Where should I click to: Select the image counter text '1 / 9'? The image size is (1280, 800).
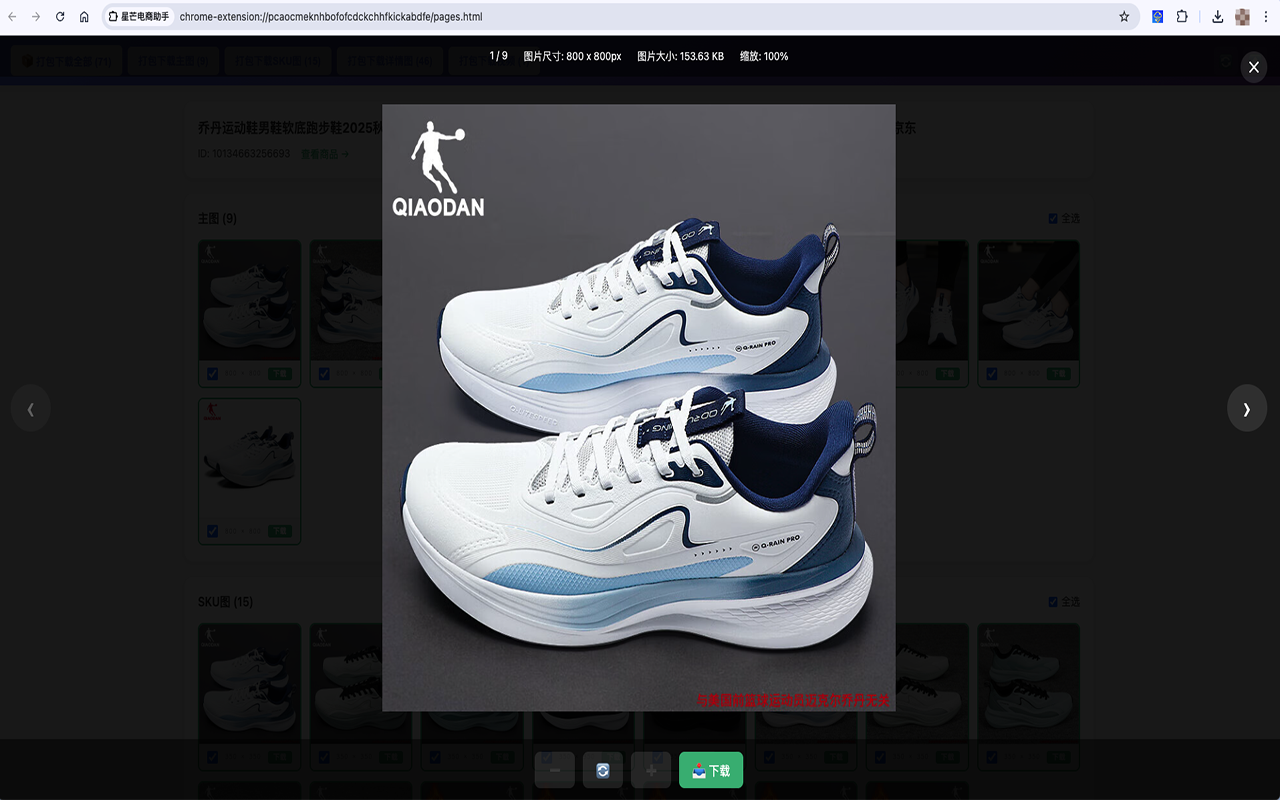tap(499, 56)
